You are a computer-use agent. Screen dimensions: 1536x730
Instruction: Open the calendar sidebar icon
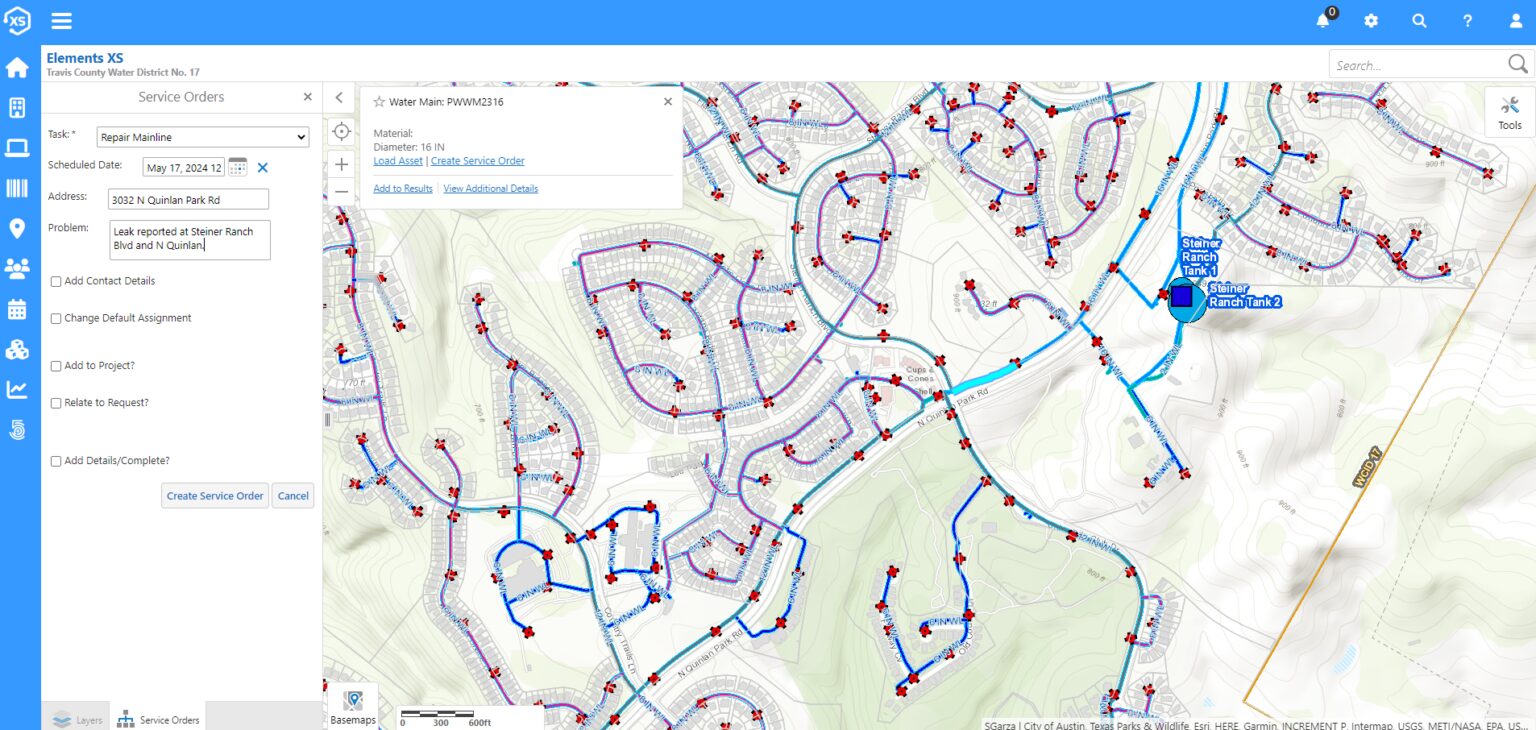(x=17, y=309)
